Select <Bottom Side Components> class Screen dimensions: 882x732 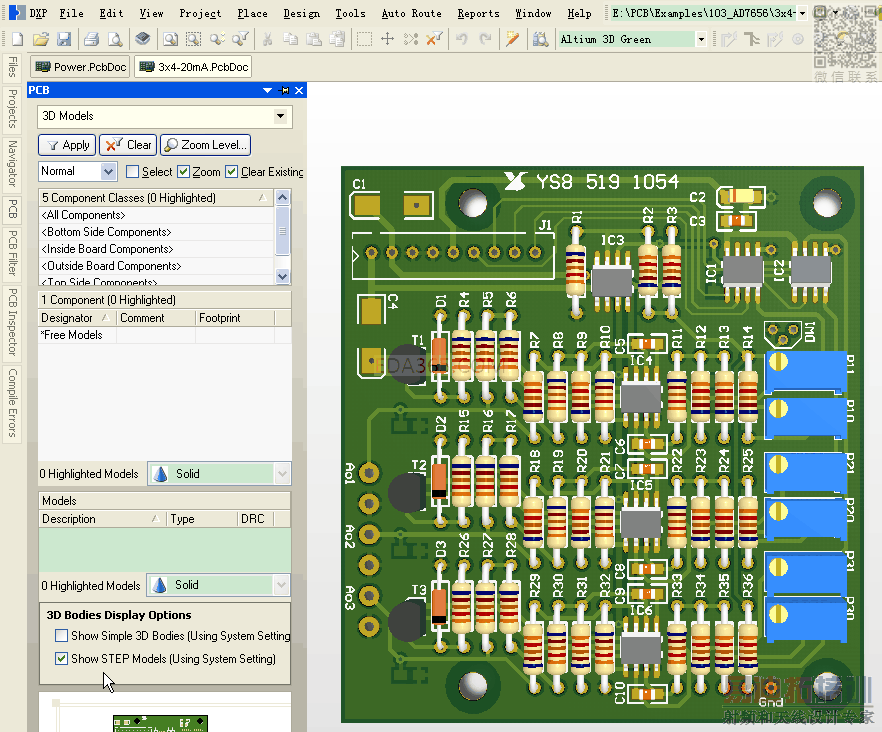pos(105,232)
